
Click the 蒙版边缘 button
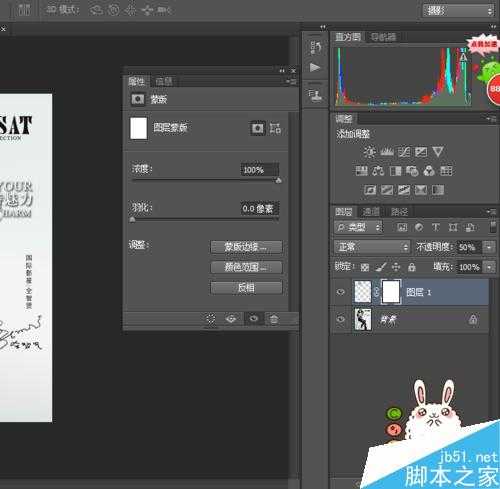(246, 247)
